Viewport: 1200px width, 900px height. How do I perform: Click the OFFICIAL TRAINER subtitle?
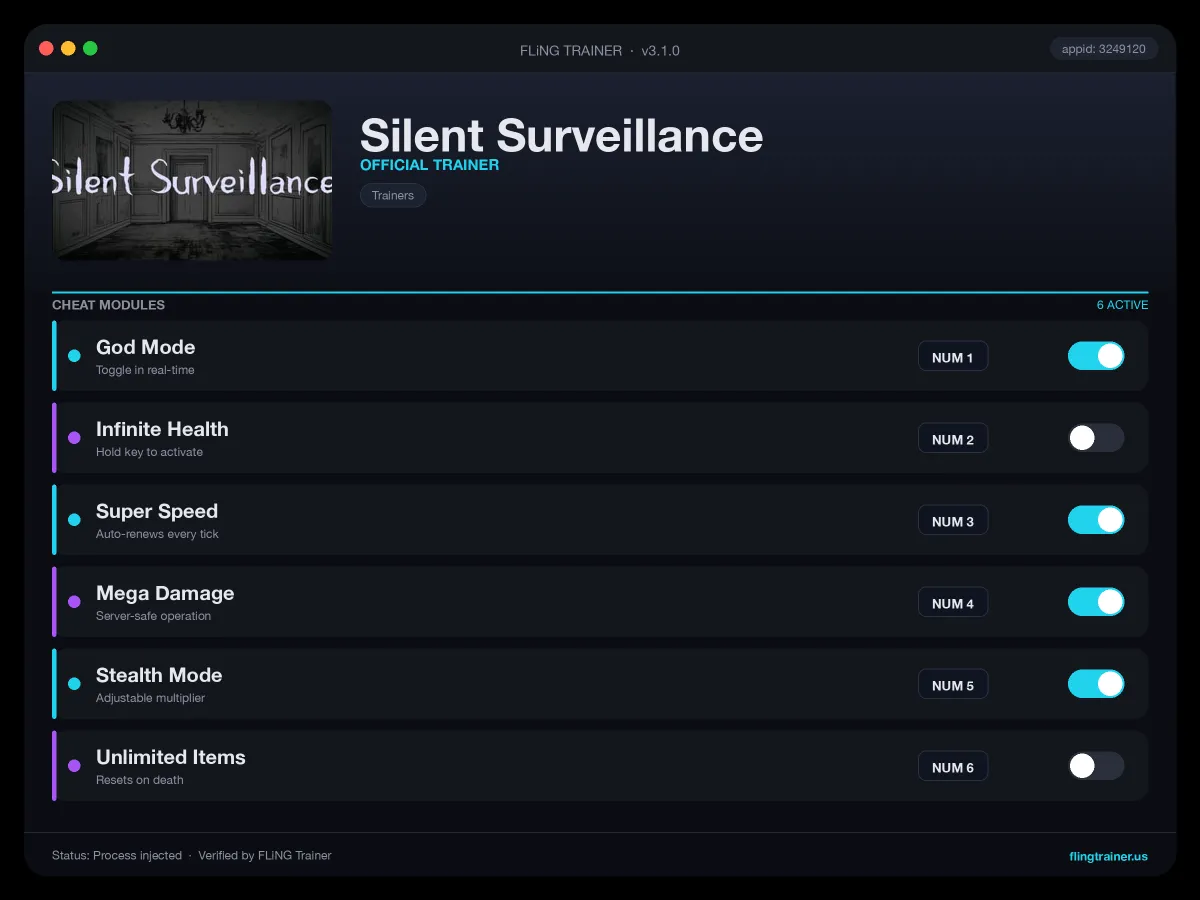pos(429,165)
